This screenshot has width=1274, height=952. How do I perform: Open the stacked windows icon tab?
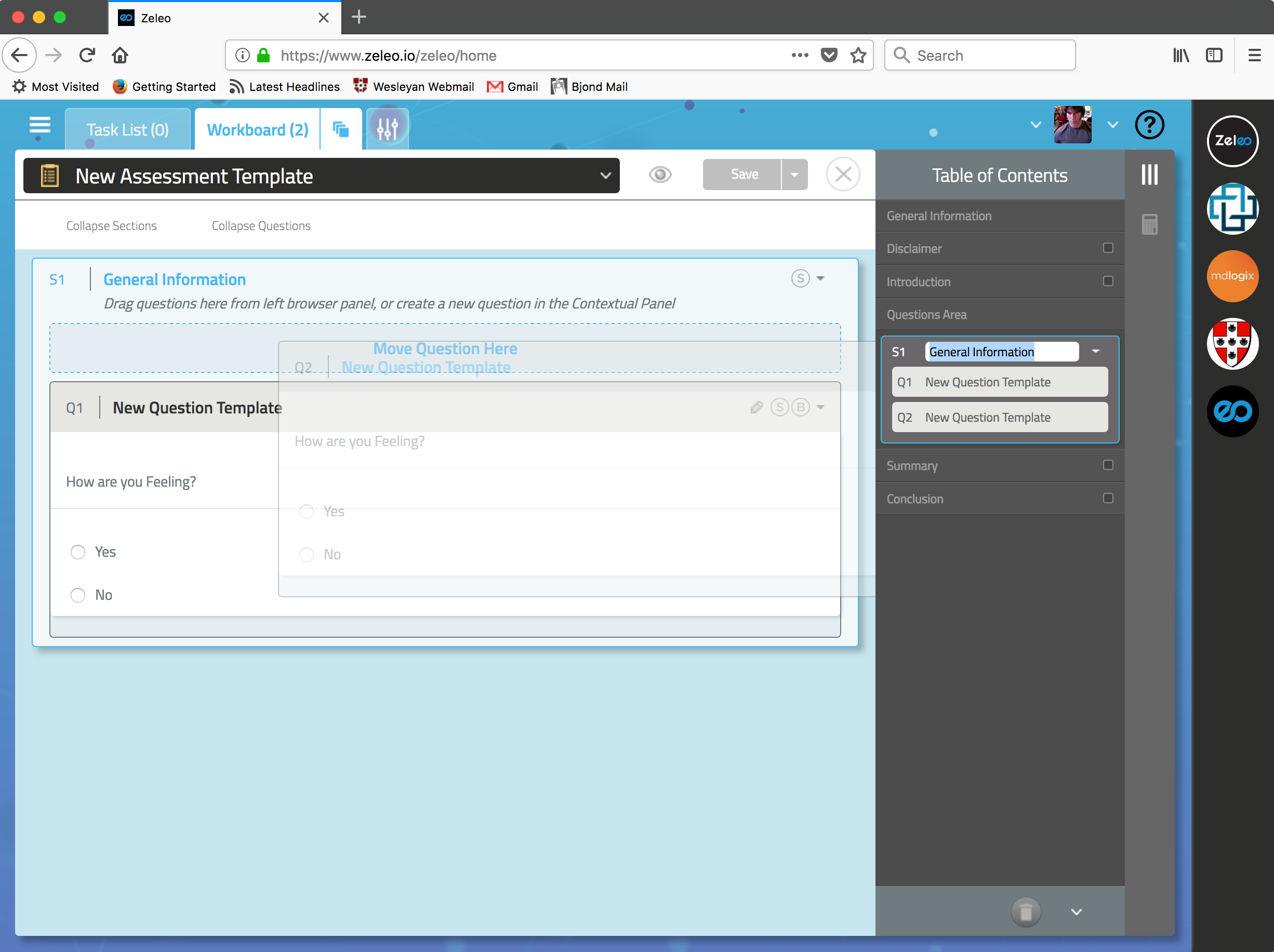[341, 129]
